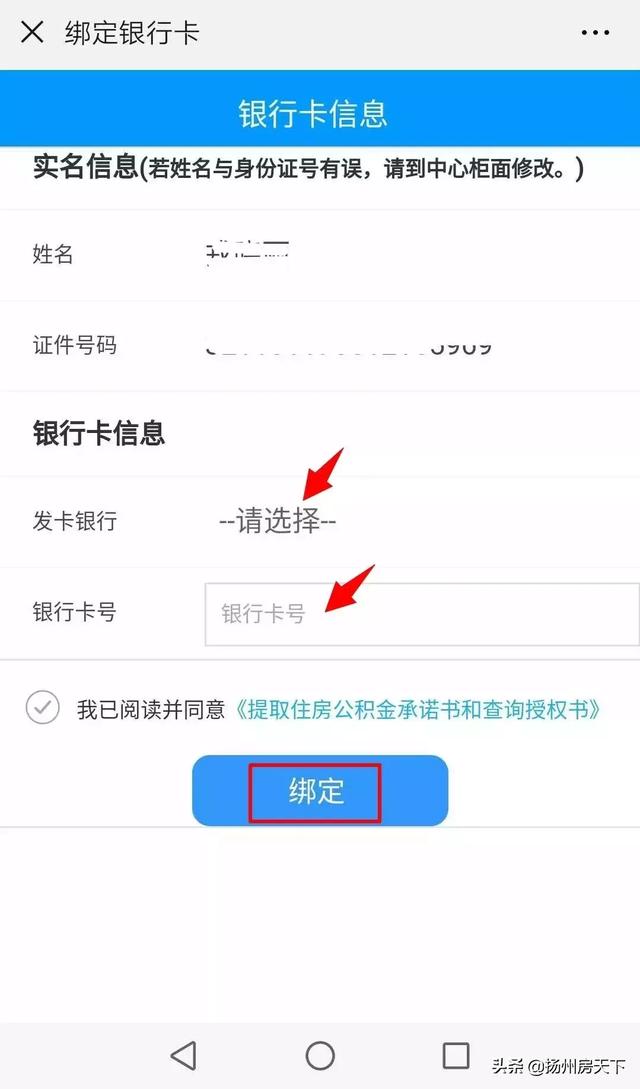The image size is (640, 1089).
Task: Click the masked name value field
Action: (x=247, y=254)
